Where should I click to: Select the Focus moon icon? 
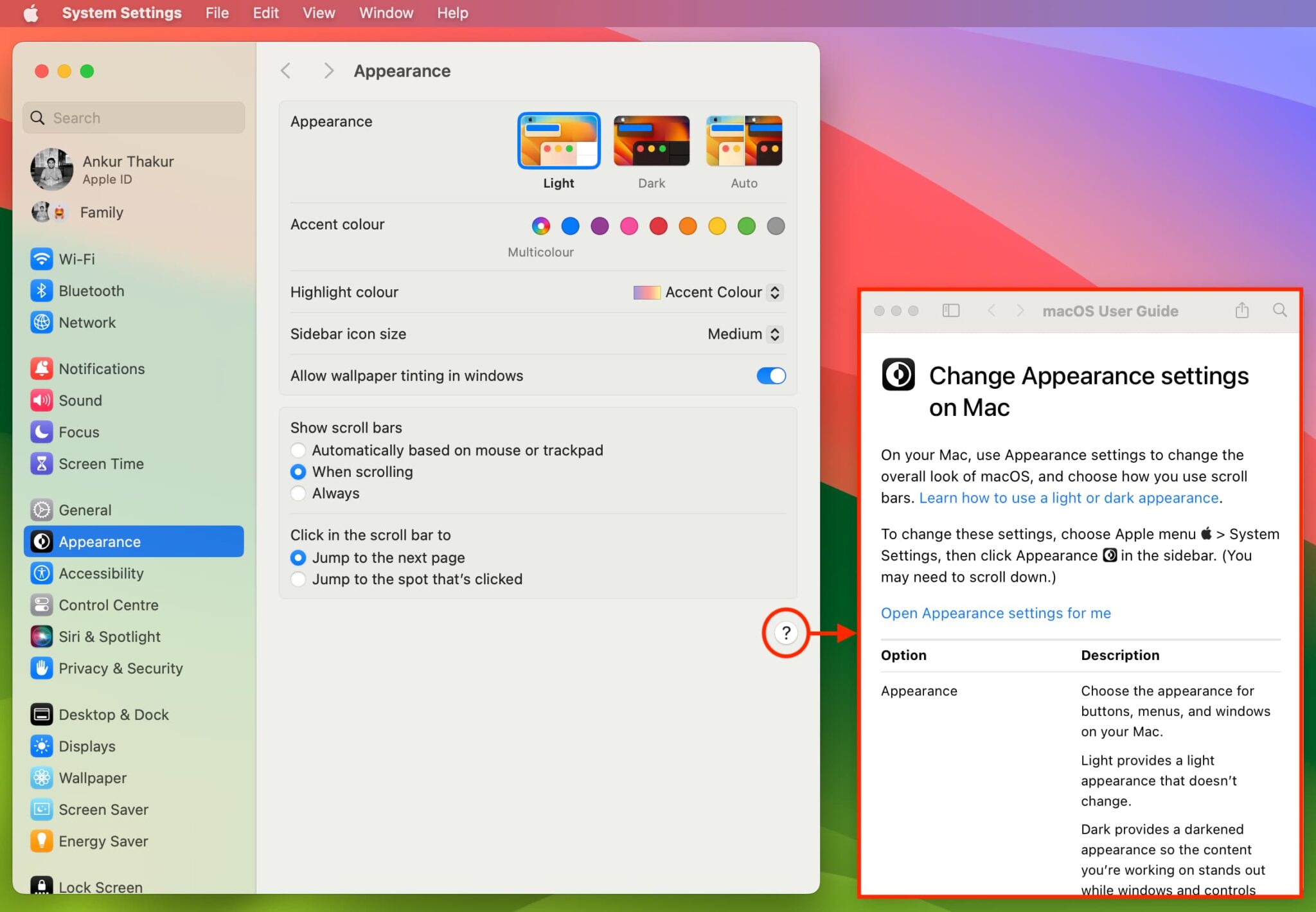(42, 432)
